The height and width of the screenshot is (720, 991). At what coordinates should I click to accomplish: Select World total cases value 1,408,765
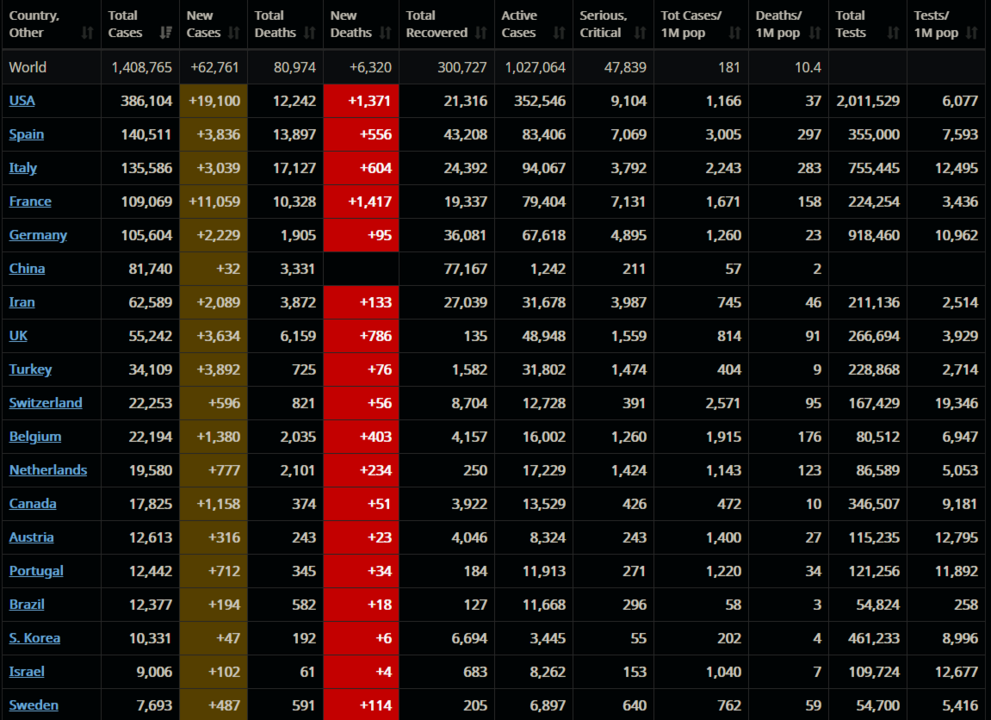[142, 67]
